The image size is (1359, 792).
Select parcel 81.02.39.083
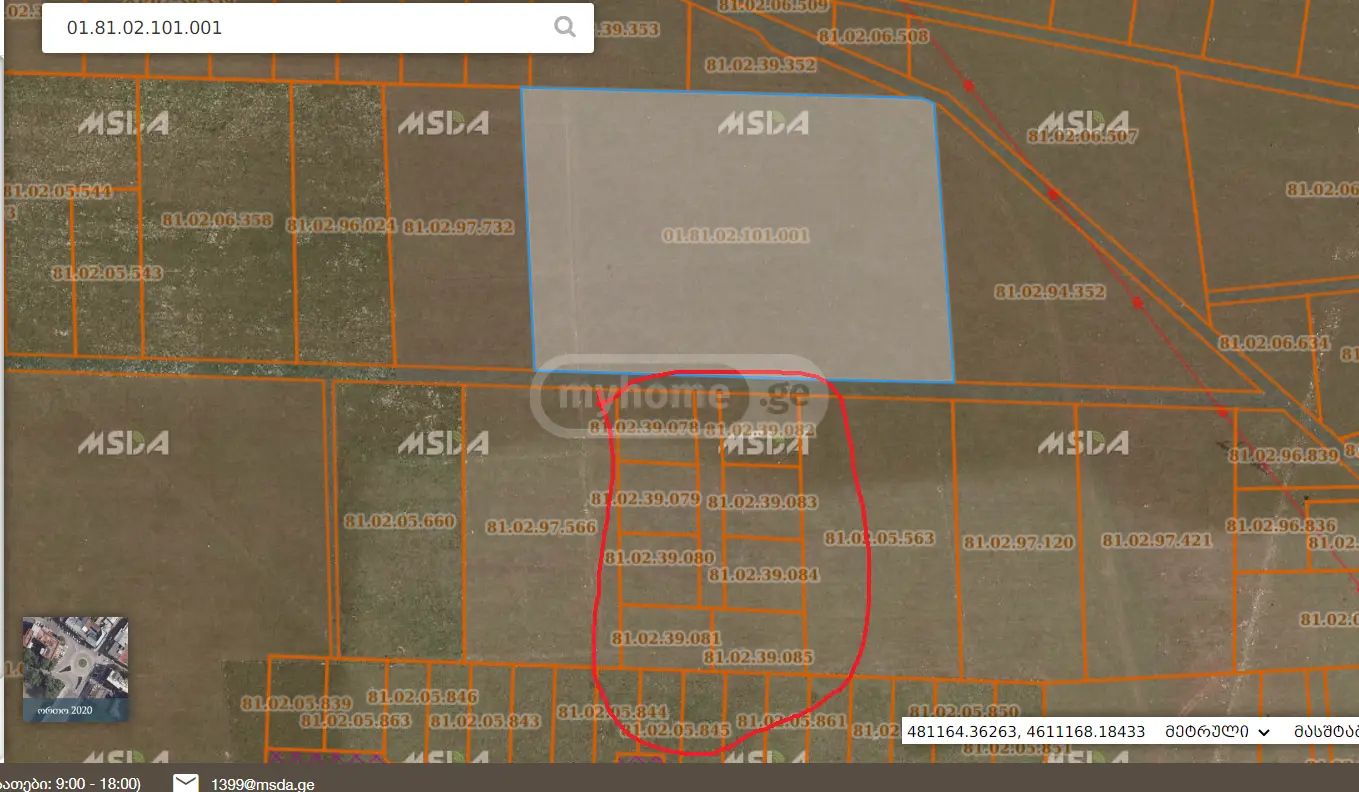point(762,501)
